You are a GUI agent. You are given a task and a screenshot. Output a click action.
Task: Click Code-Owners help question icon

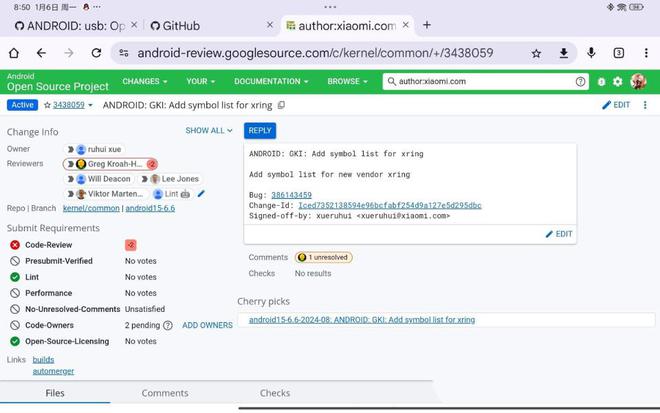click(x=168, y=325)
